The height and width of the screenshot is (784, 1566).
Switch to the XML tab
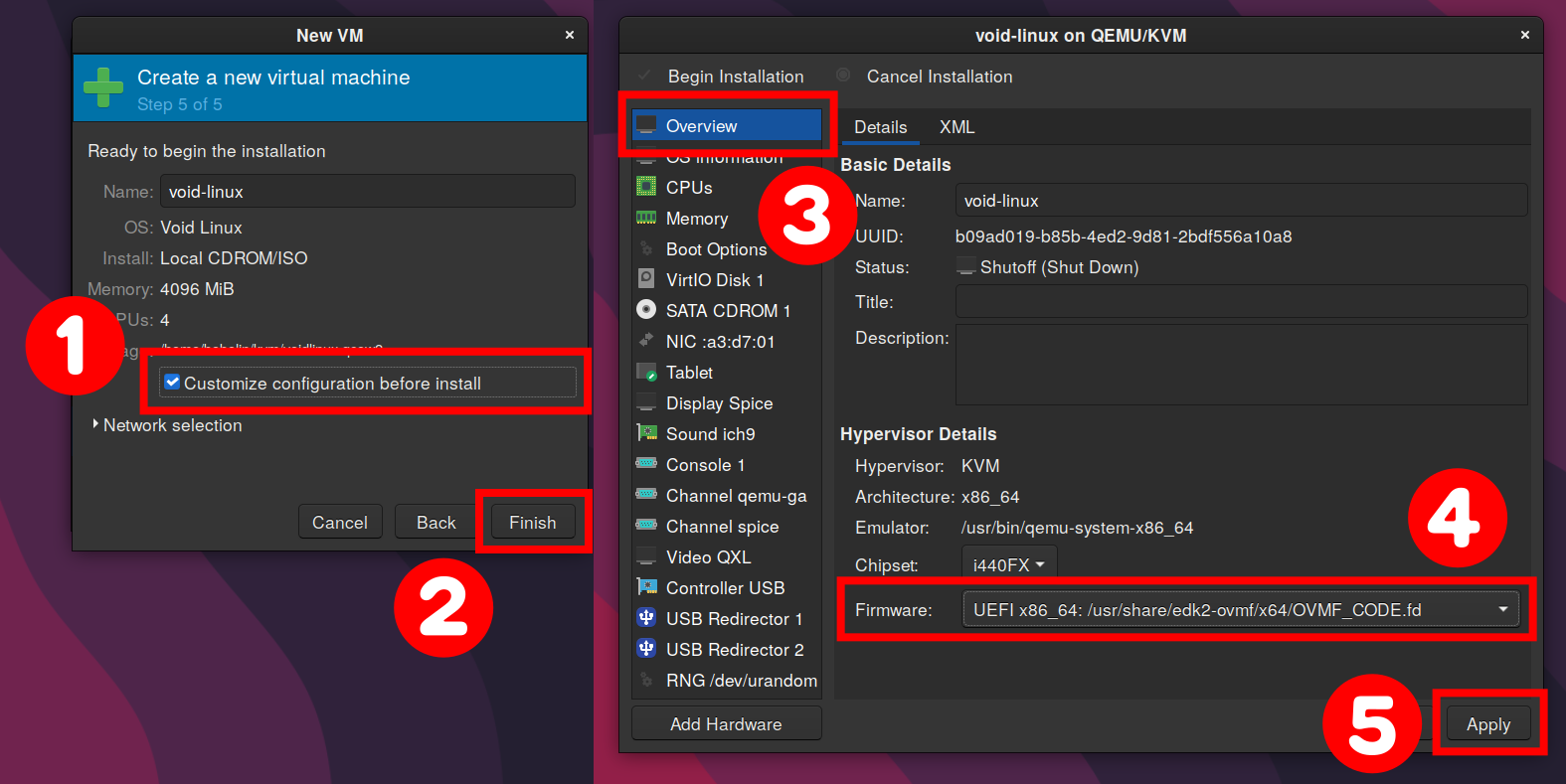(x=957, y=127)
